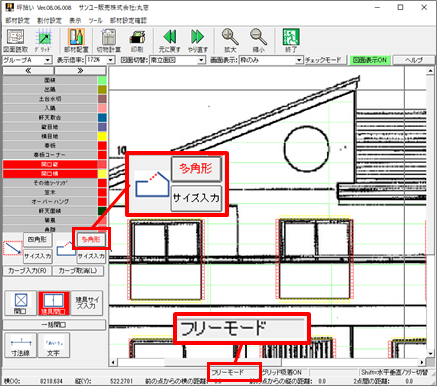Toggle the 建具開口 fitting opening mode button

coord(54,303)
